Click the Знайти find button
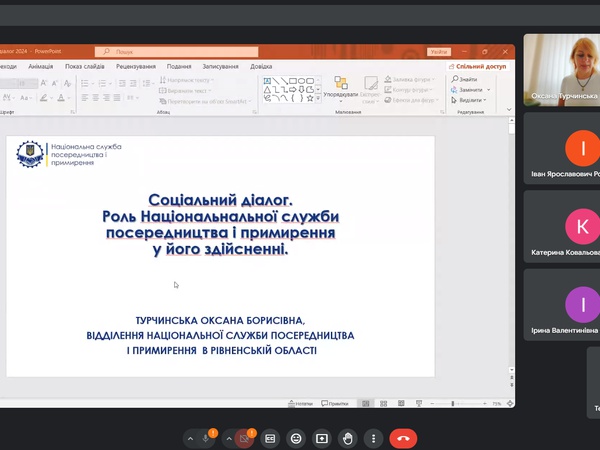The image size is (600, 450). pyautogui.click(x=464, y=79)
